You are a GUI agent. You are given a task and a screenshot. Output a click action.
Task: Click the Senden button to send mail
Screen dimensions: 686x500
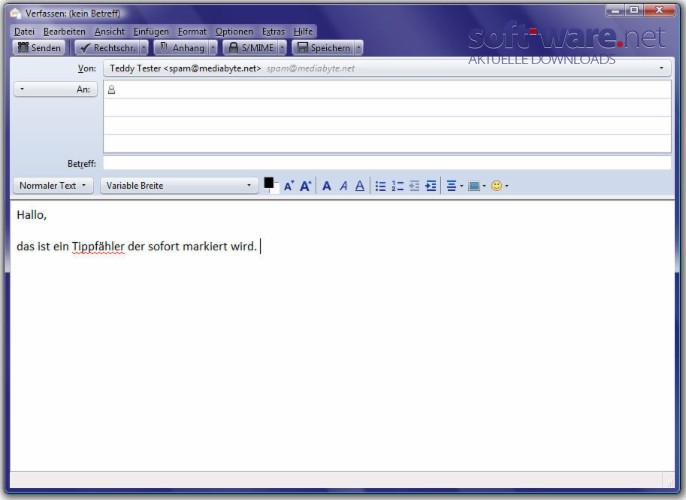[39, 48]
